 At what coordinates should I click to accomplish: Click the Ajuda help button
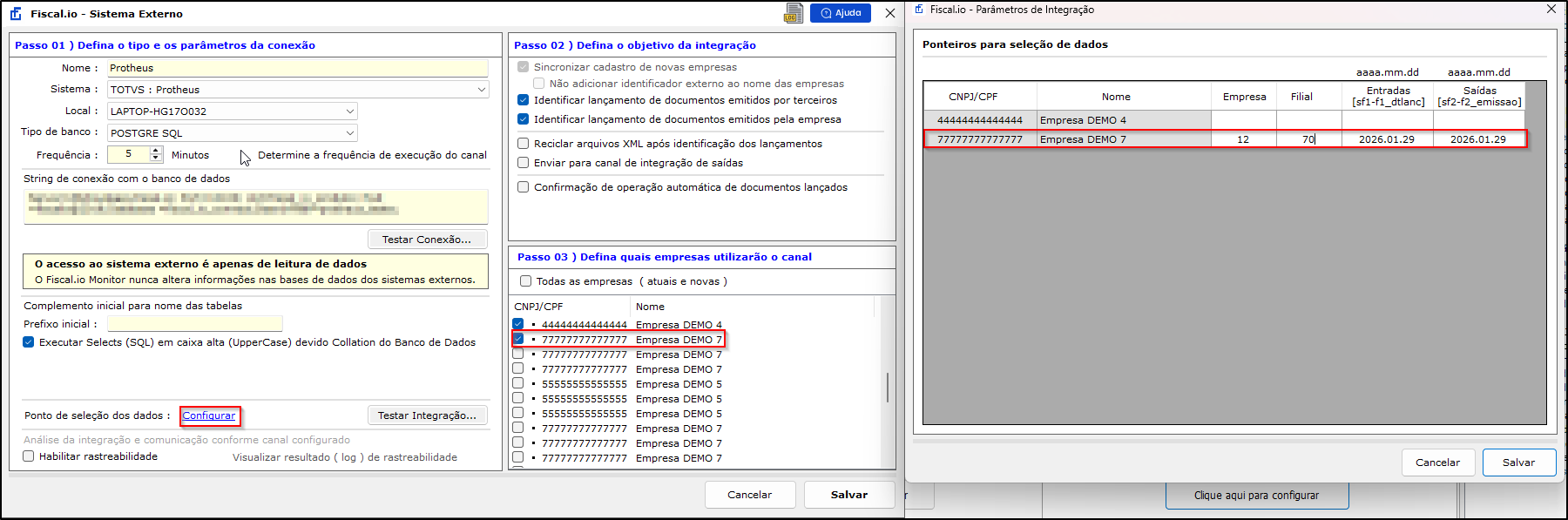[841, 13]
